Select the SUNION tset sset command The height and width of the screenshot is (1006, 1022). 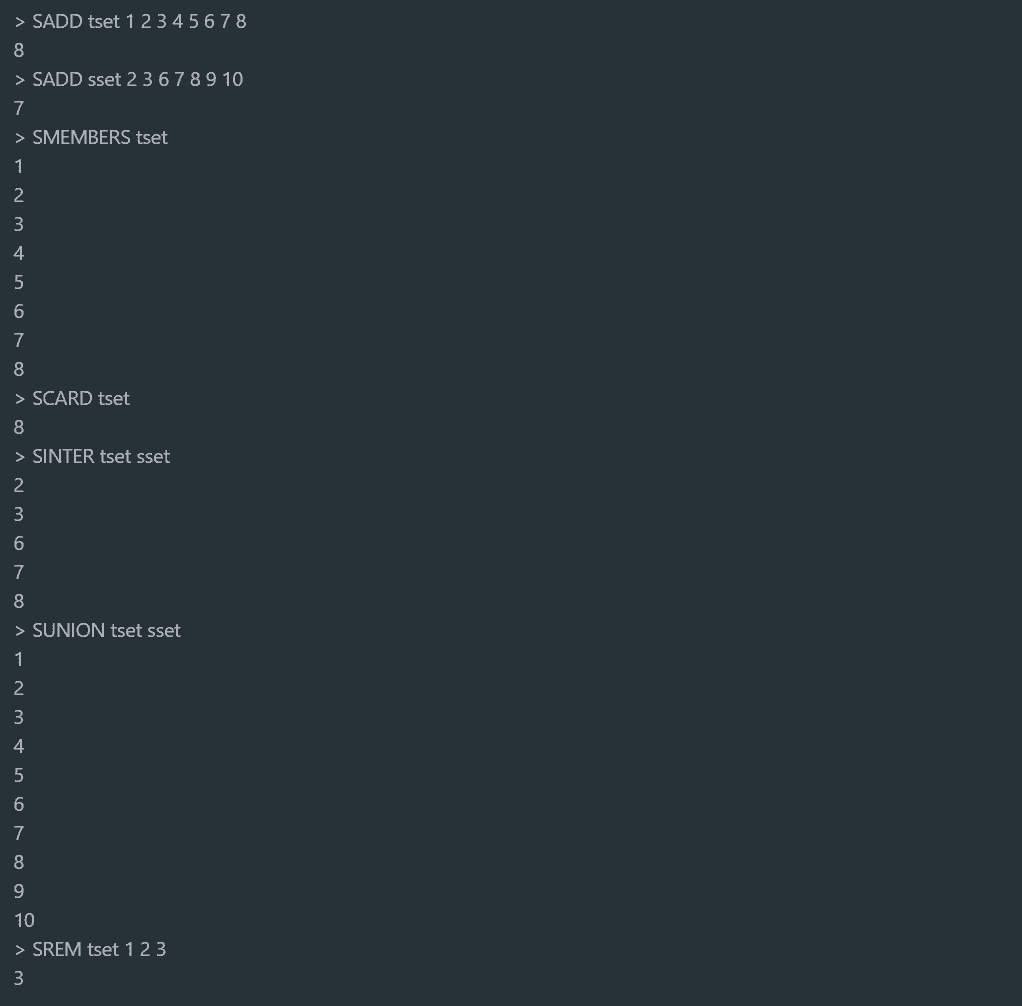pyautogui.click(x=106, y=630)
